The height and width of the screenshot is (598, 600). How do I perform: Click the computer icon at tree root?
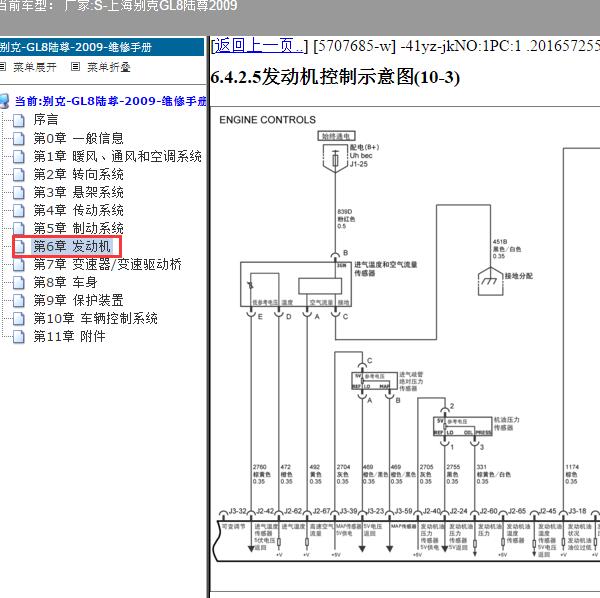click(4, 101)
